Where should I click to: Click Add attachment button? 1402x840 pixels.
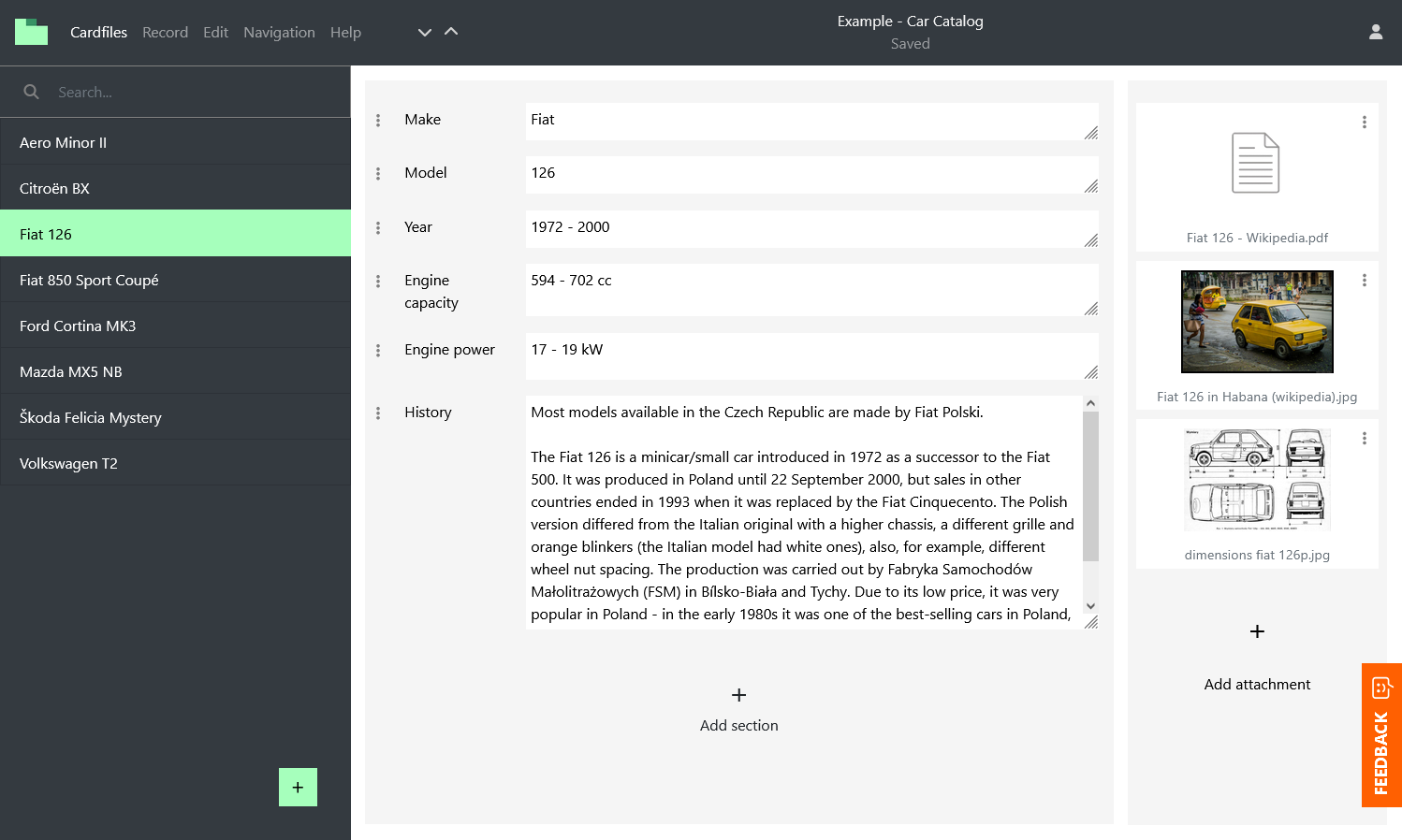tap(1256, 658)
